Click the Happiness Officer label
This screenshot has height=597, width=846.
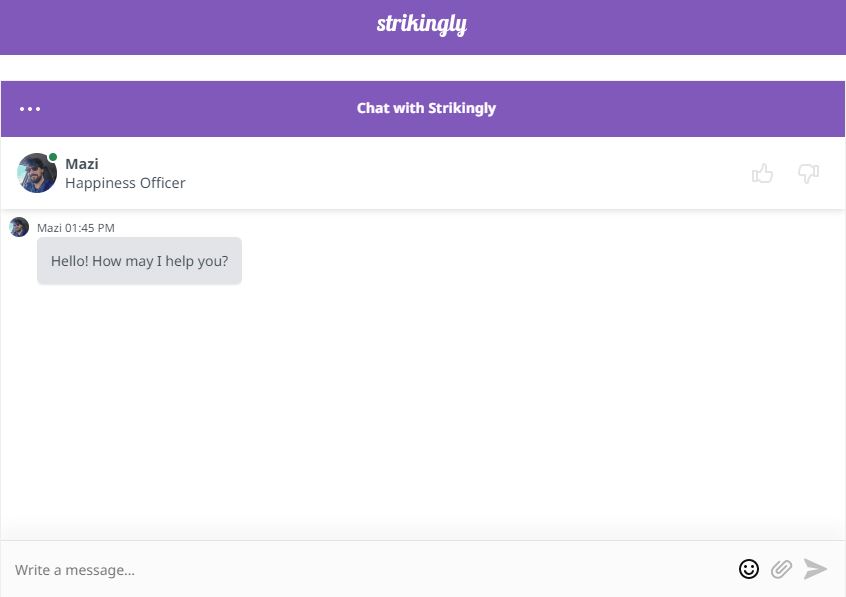[125, 183]
